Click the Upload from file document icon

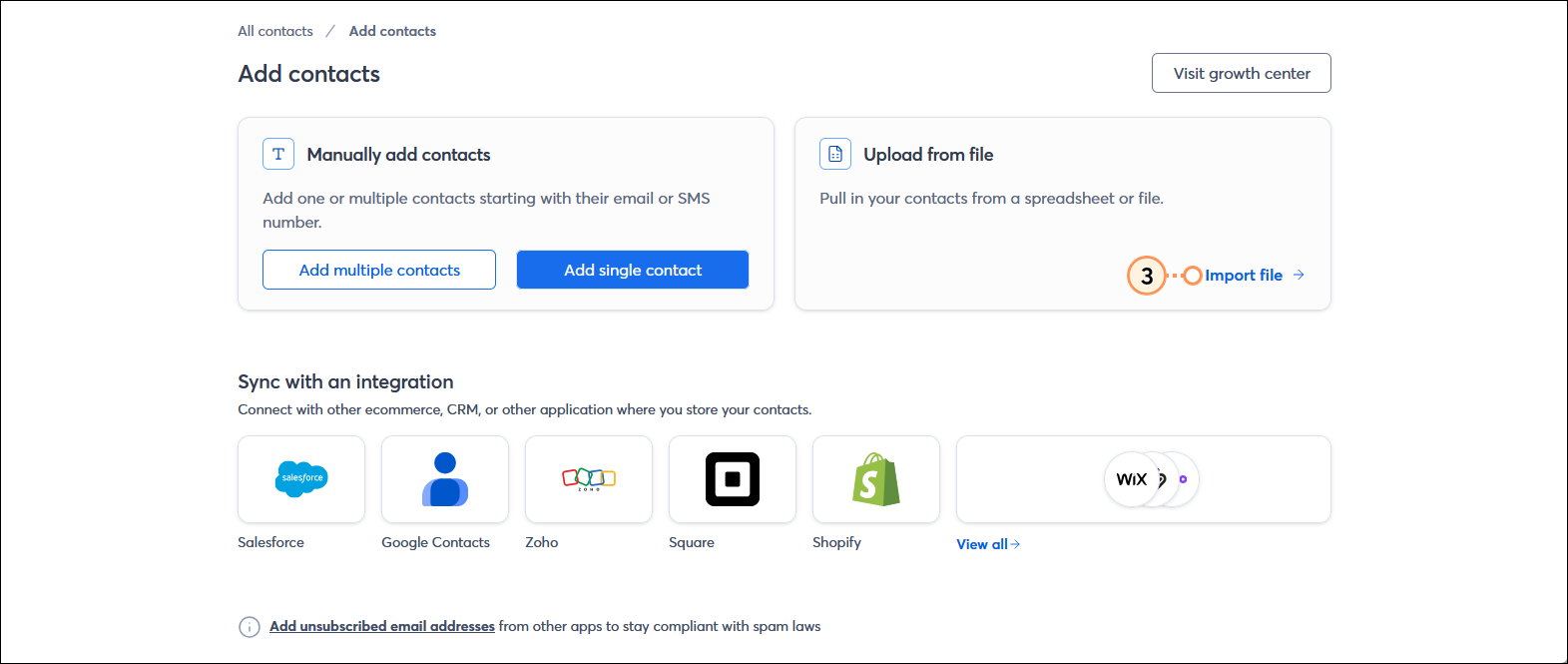(835, 154)
